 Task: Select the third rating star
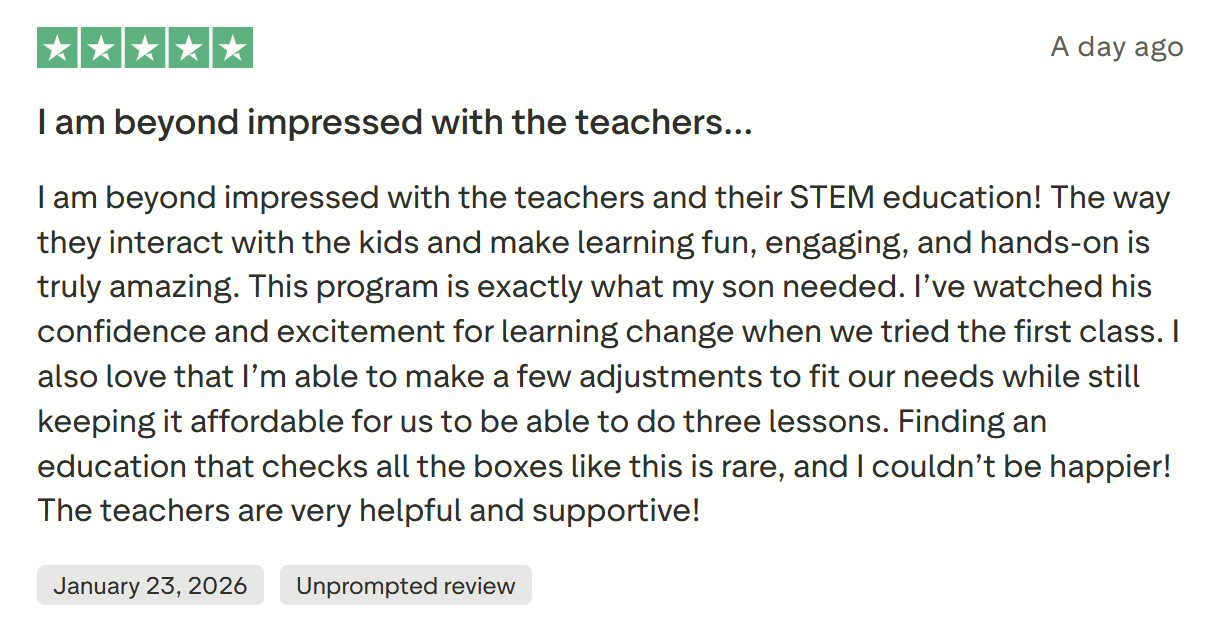(145, 48)
